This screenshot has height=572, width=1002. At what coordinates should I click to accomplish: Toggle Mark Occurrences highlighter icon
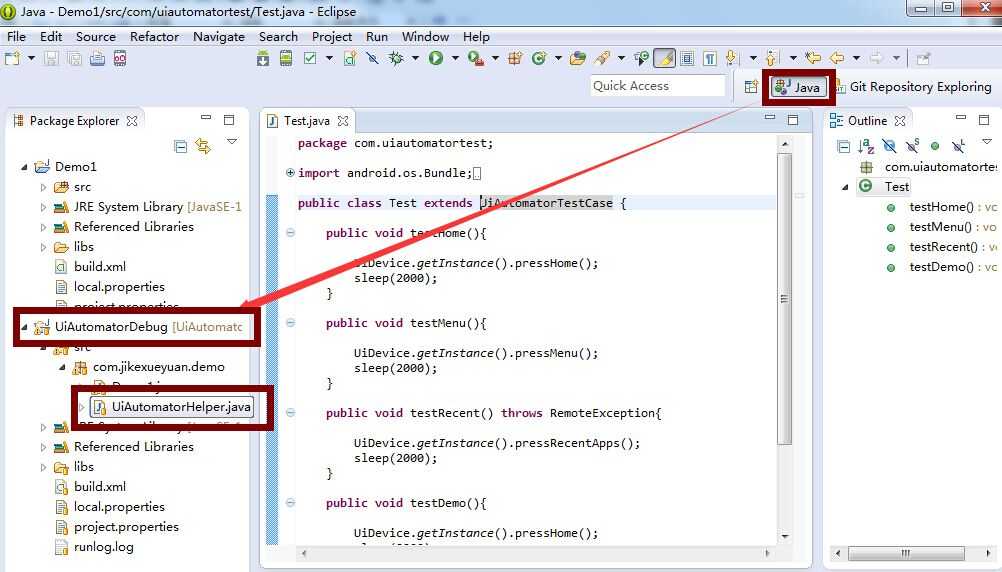point(665,59)
